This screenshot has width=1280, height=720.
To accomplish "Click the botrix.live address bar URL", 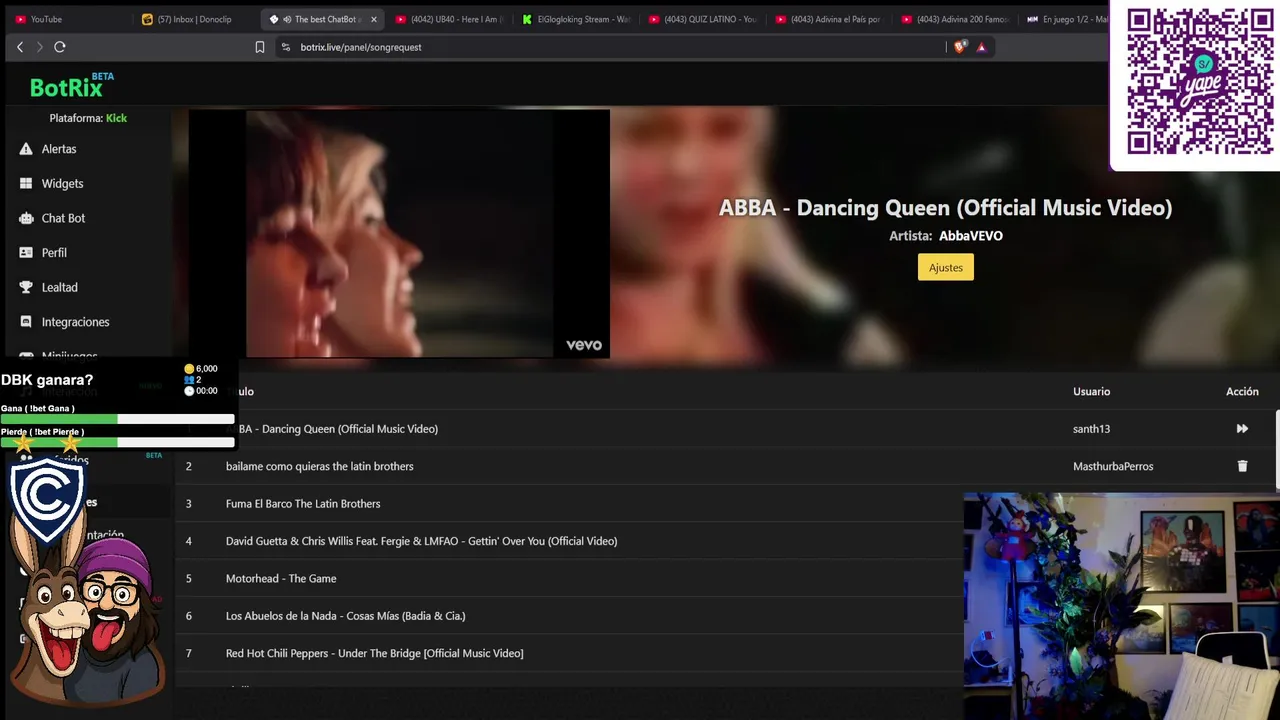I will (361, 47).
